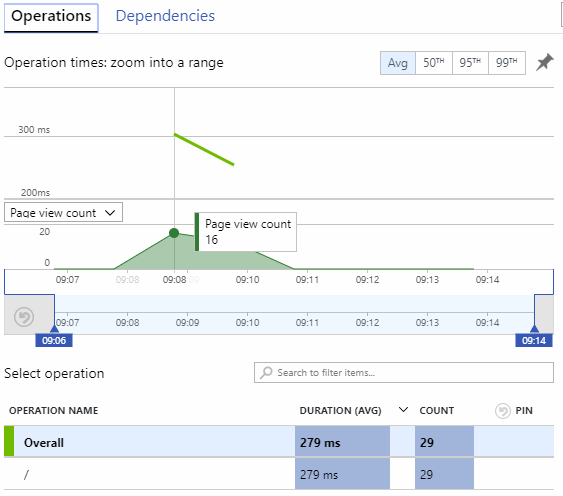Select the Avg aggregation toggle
The height and width of the screenshot is (496, 563).
[x=398, y=63]
